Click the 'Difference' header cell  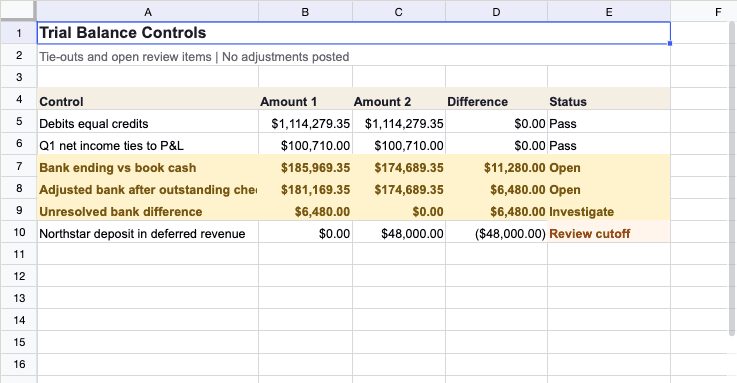(496, 99)
